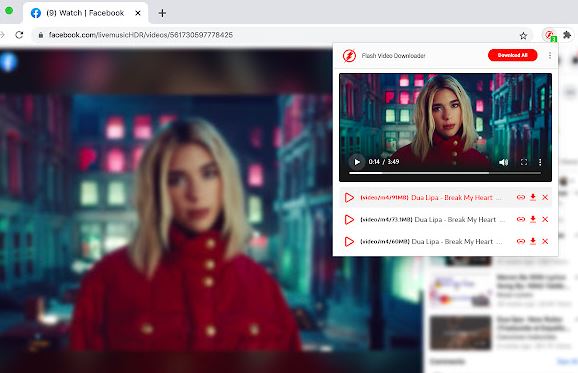The image size is (578, 373).
Task: Open the Chrome extensions puzzle menu
Action: 567,35
